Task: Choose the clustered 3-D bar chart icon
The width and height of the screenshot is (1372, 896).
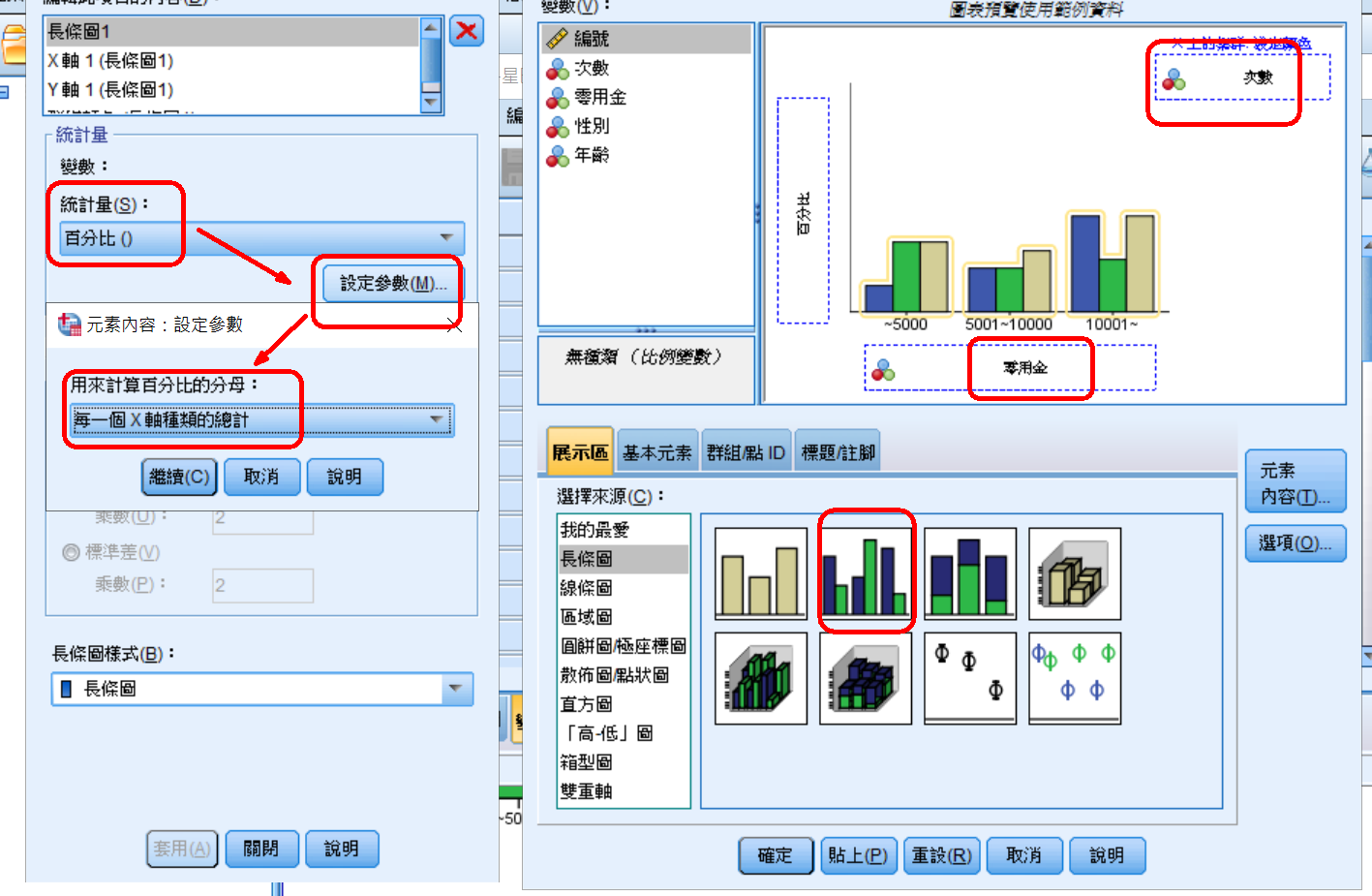Action: (760, 678)
